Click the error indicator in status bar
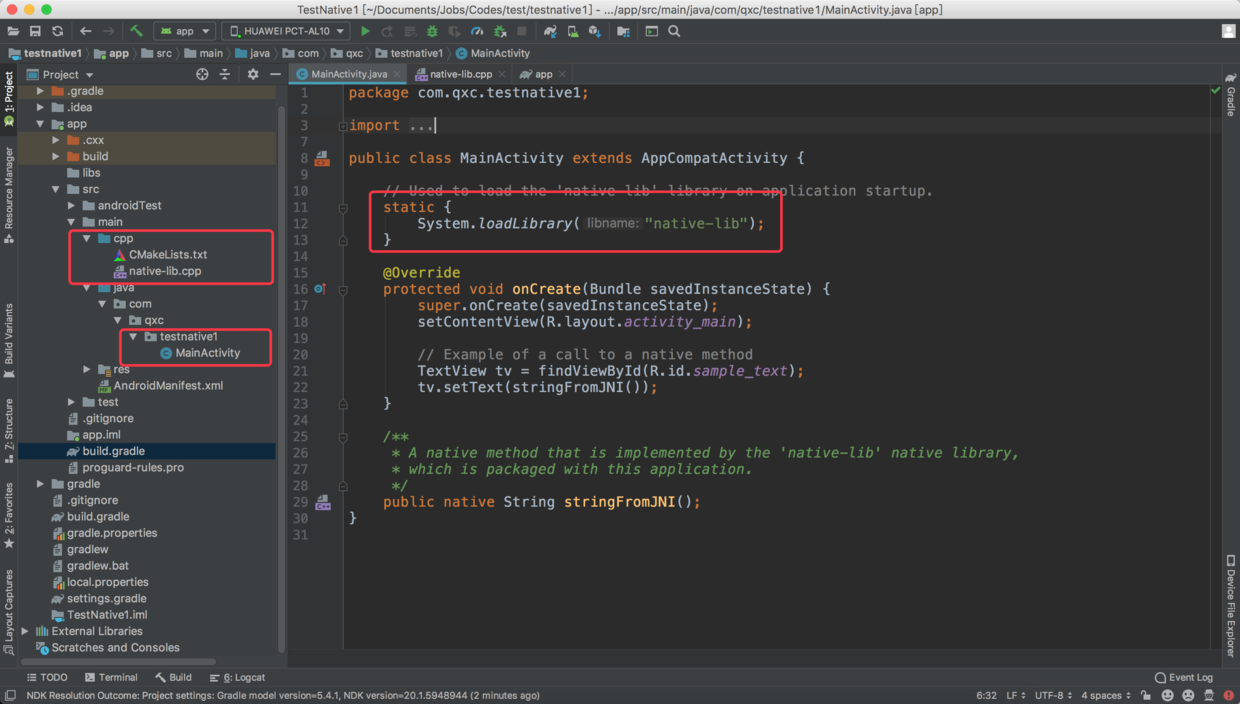Viewport: 1240px width, 704px height. (1228, 695)
